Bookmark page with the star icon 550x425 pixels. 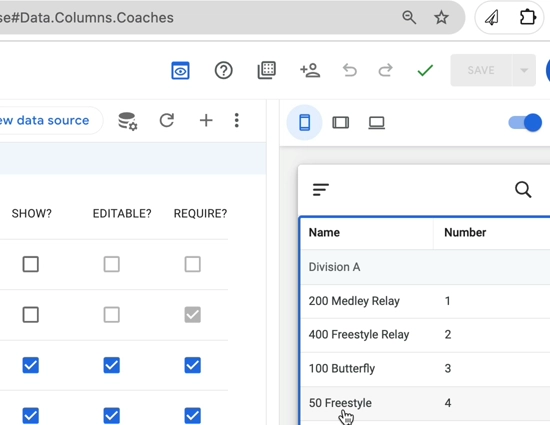click(441, 17)
